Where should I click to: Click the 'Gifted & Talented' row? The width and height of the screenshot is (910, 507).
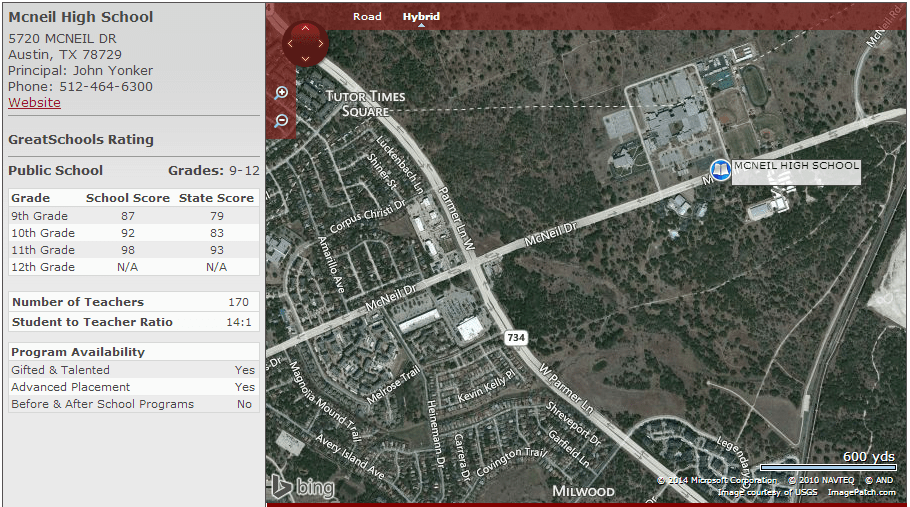[x=133, y=370]
